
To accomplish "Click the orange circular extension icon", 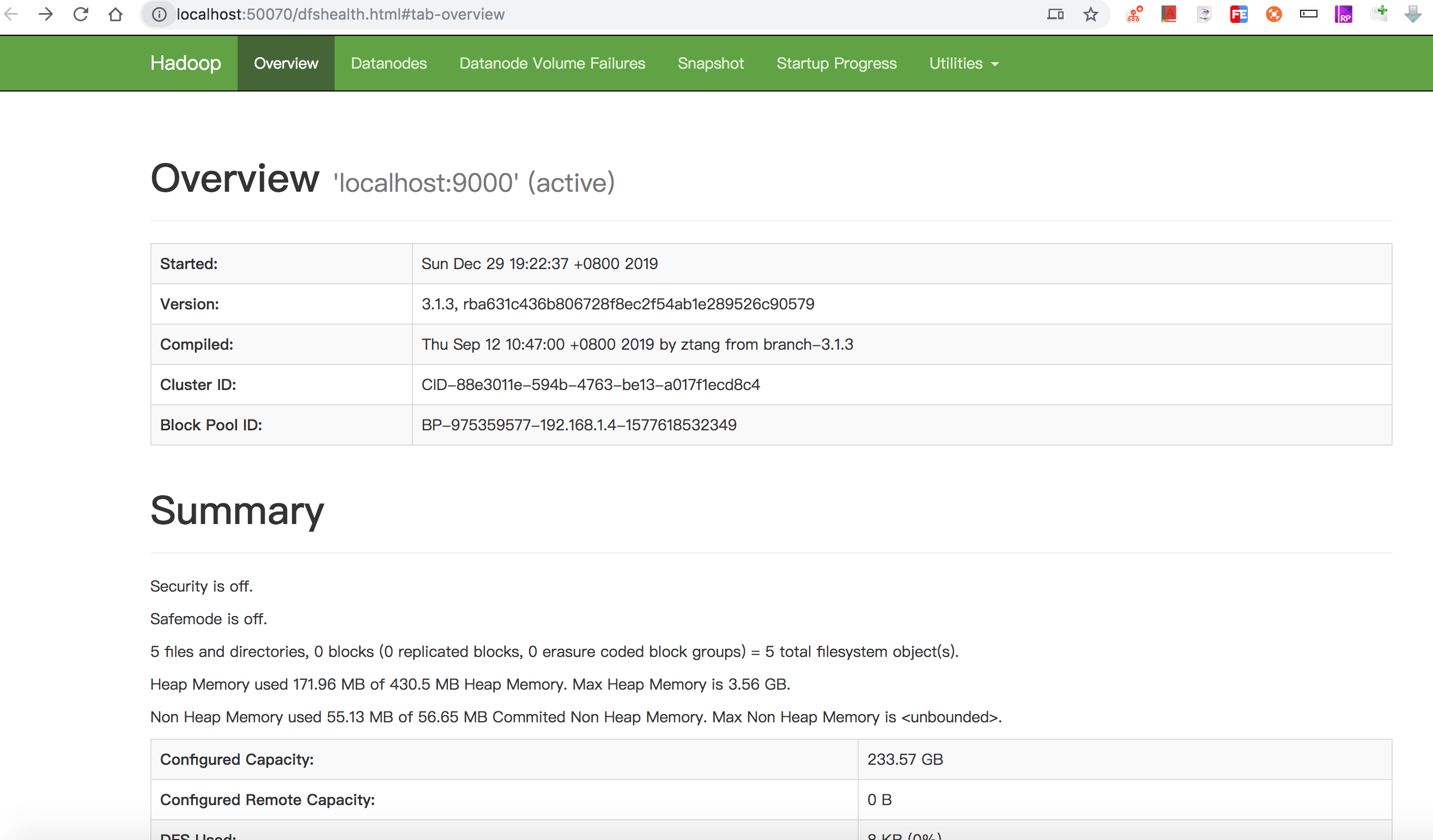I will [x=1274, y=14].
